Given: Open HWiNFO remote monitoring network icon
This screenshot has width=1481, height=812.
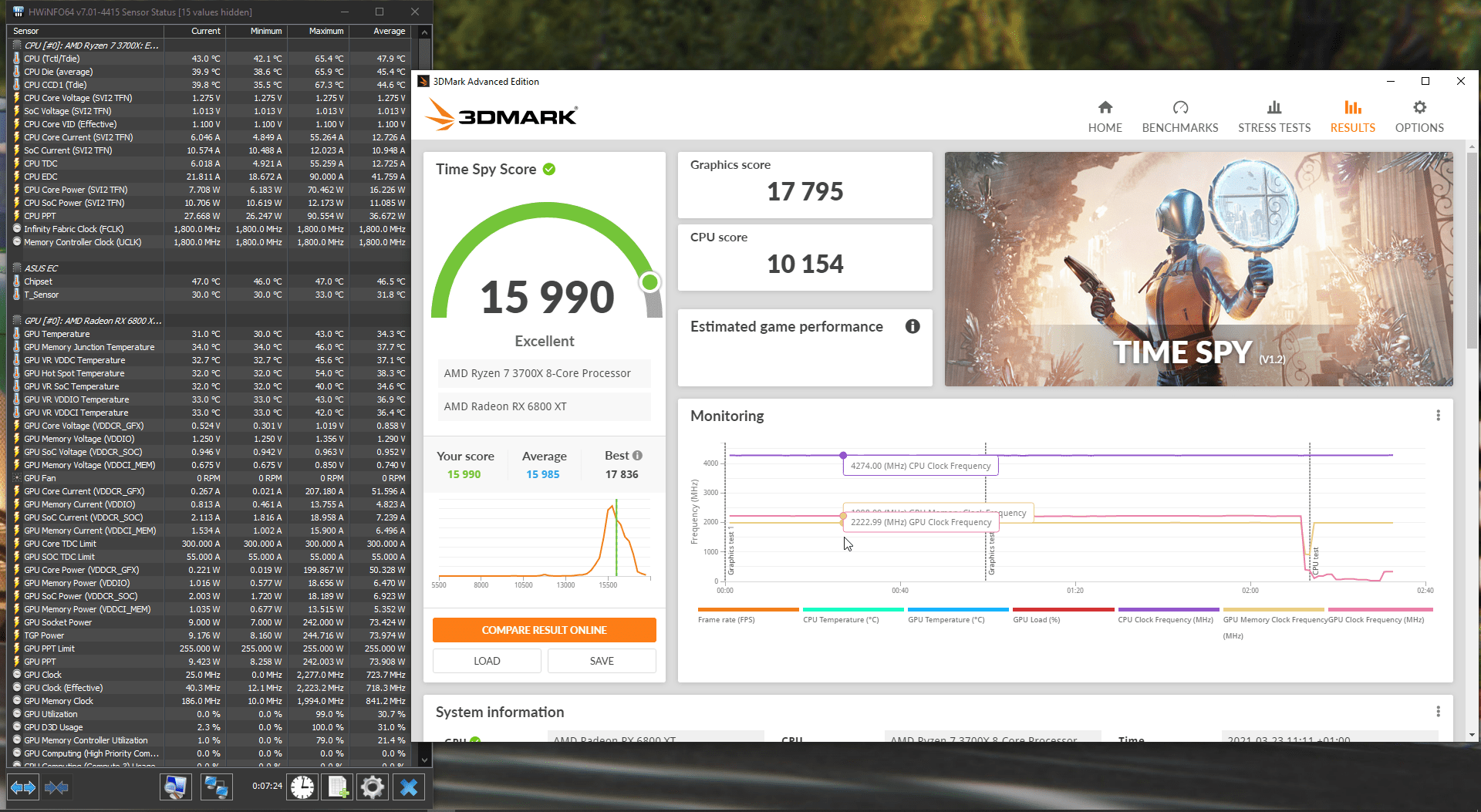Looking at the screenshot, I should click(216, 787).
